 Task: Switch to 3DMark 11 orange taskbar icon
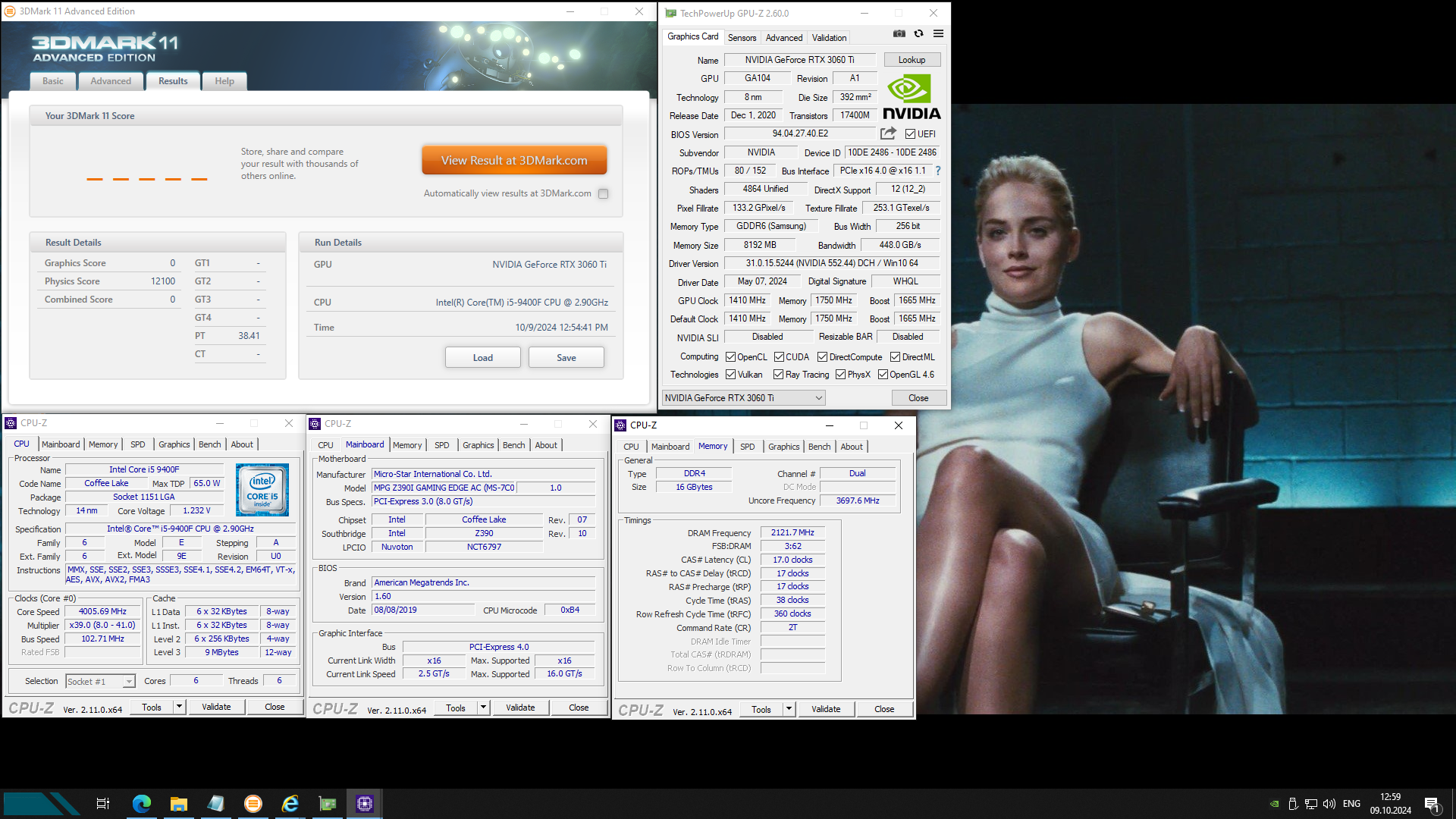pos(253,804)
